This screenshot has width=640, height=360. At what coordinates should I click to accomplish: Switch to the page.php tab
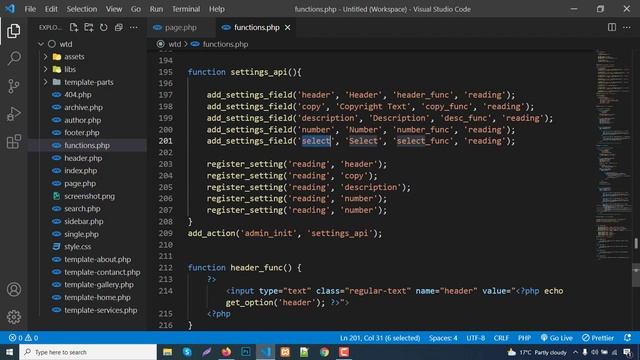(x=181, y=27)
